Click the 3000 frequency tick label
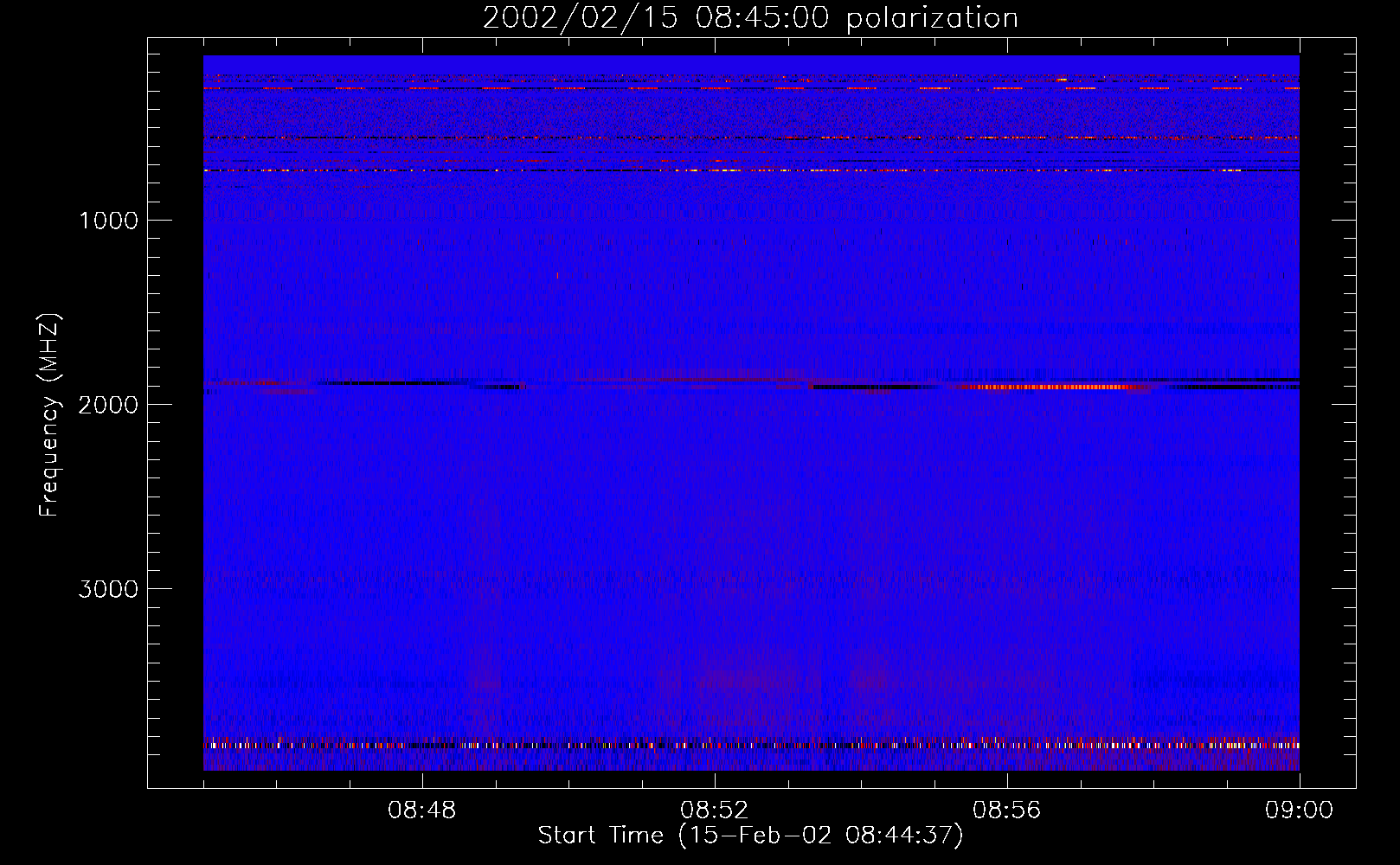This screenshot has width=1400, height=865. [108, 589]
